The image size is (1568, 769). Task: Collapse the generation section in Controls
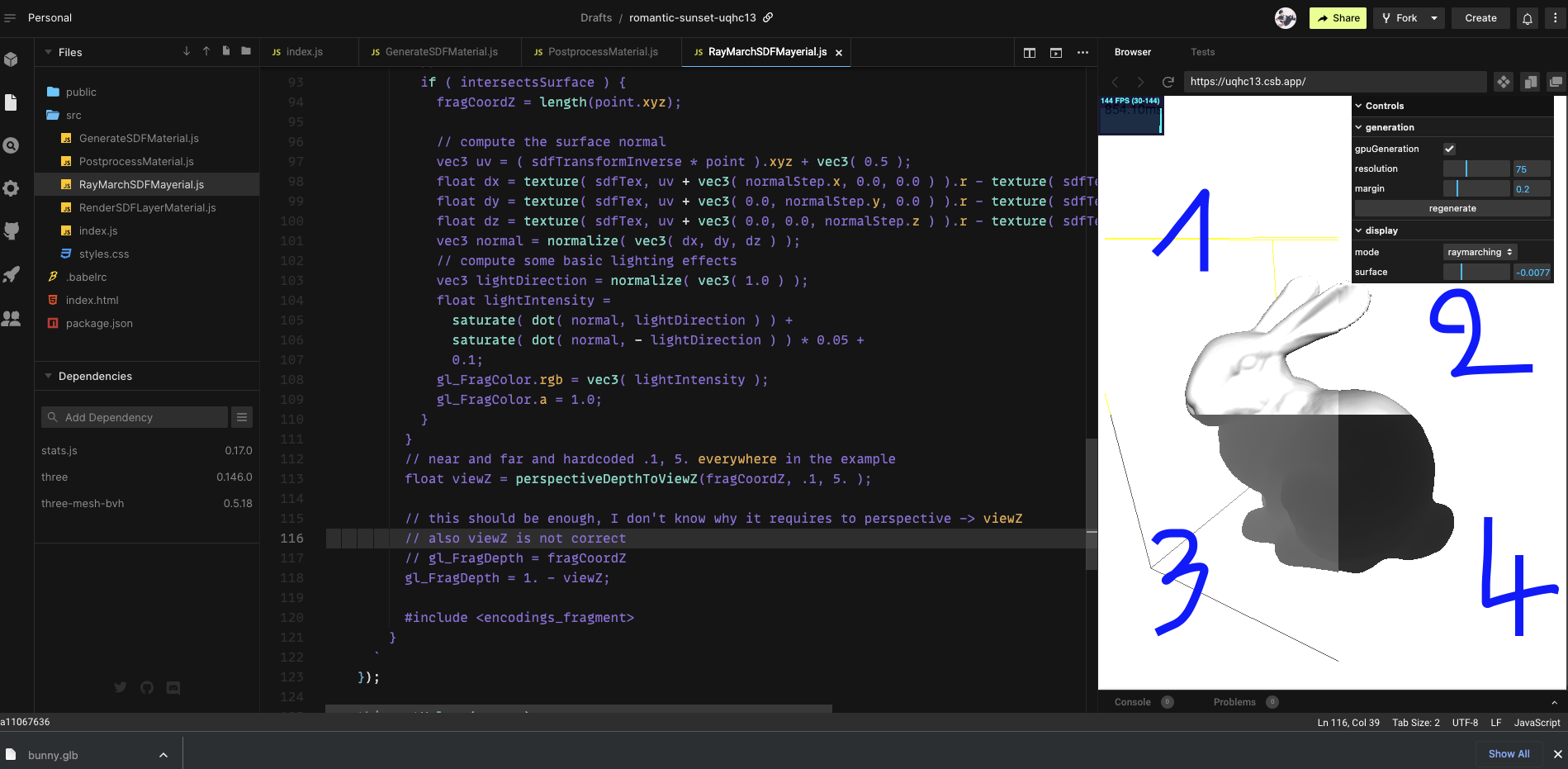[1359, 127]
